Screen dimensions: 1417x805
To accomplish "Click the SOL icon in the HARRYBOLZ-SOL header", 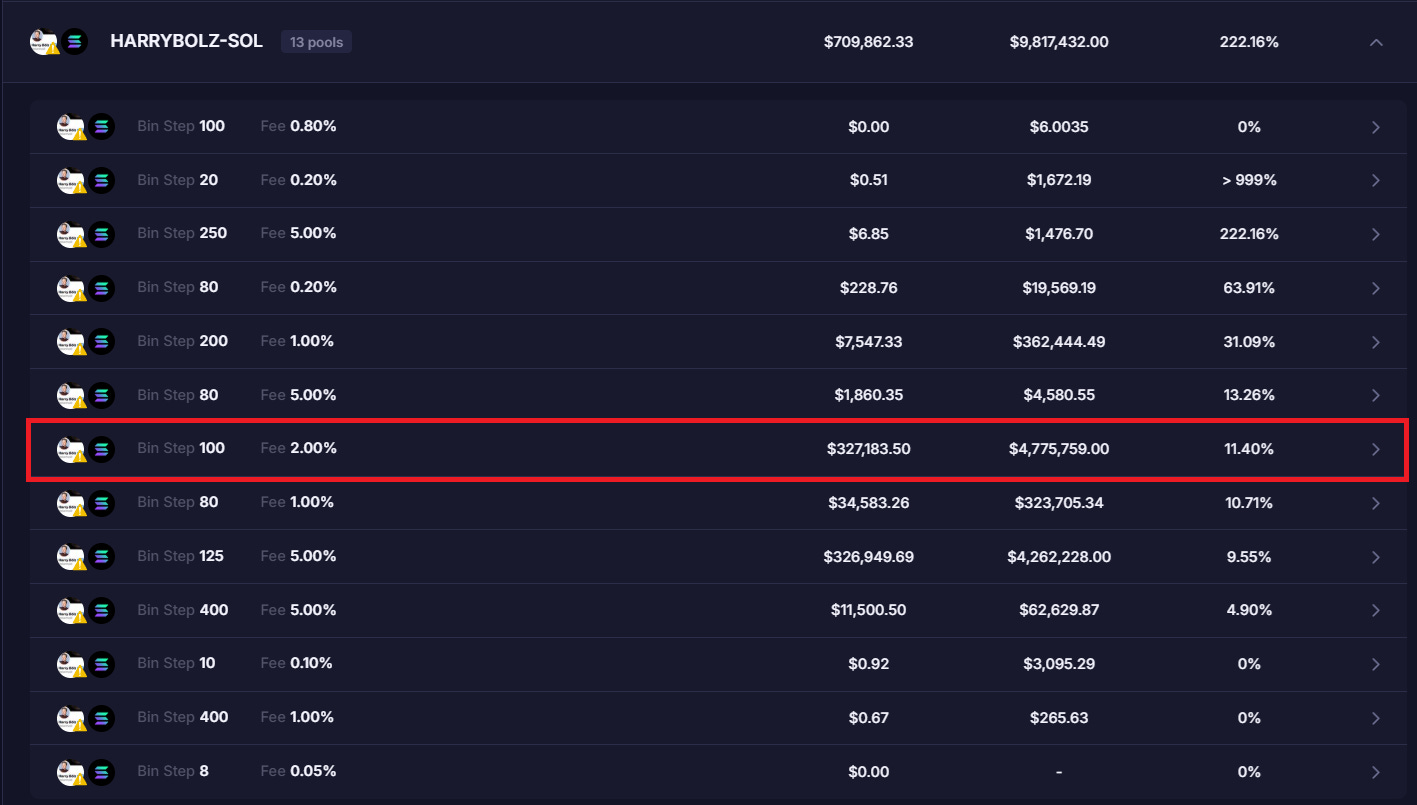I will (x=75, y=42).
